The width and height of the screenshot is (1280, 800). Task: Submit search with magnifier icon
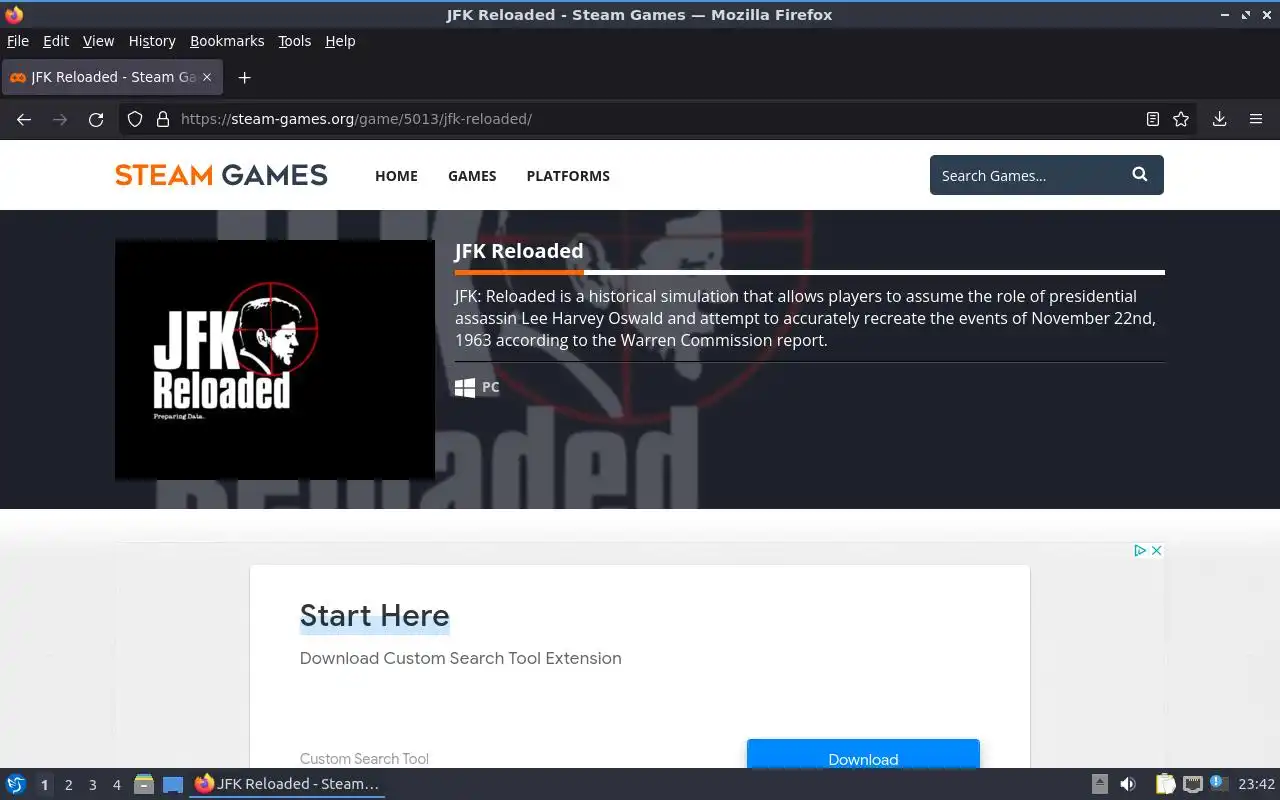[x=1140, y=175]
